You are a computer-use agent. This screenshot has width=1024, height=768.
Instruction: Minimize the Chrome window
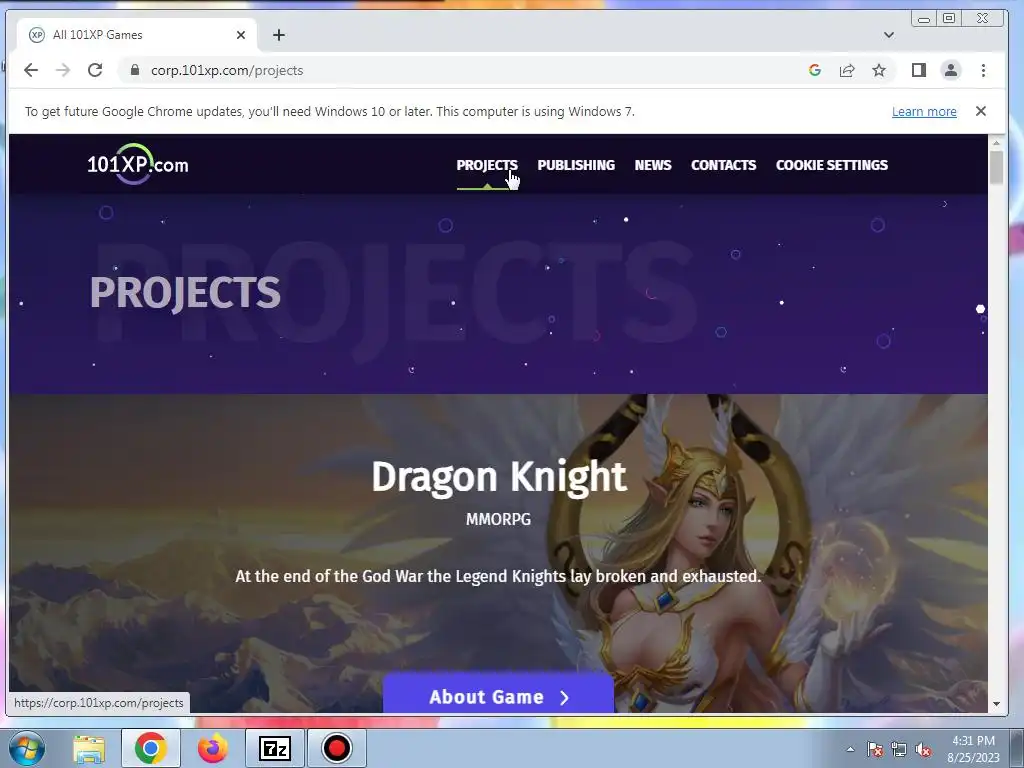pos(923,19)
